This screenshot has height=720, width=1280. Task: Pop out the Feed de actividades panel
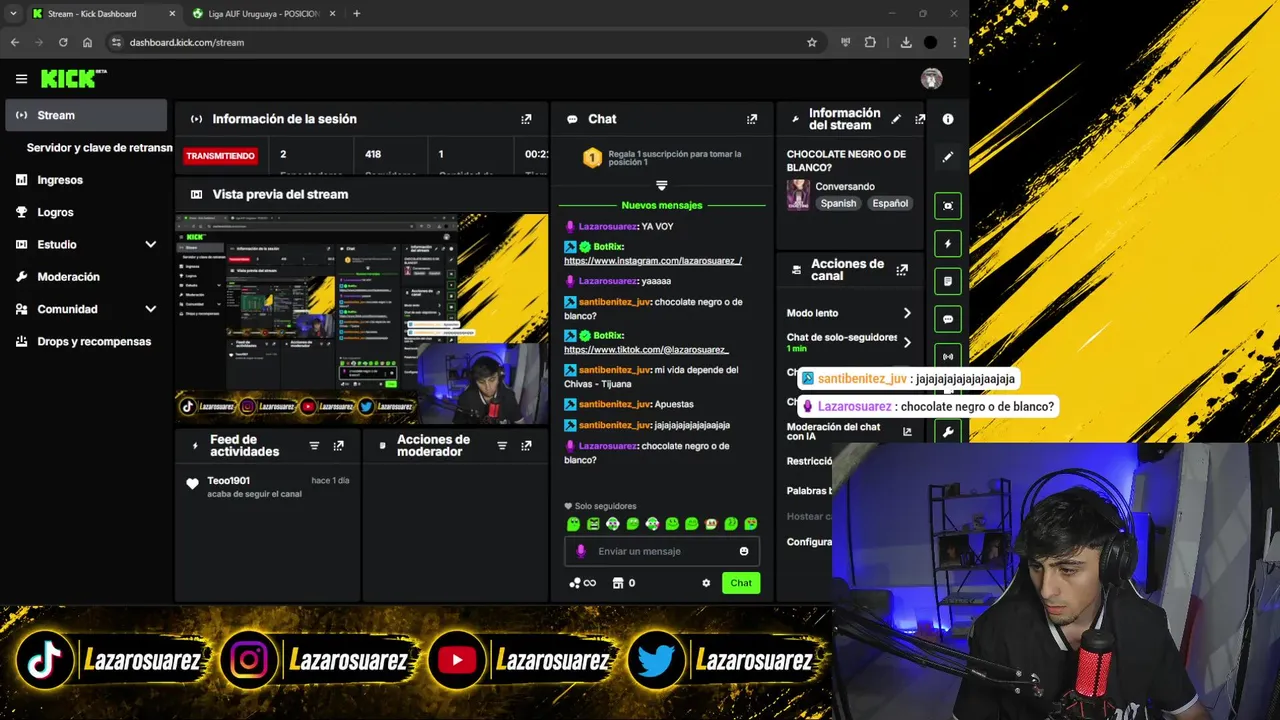338,446
